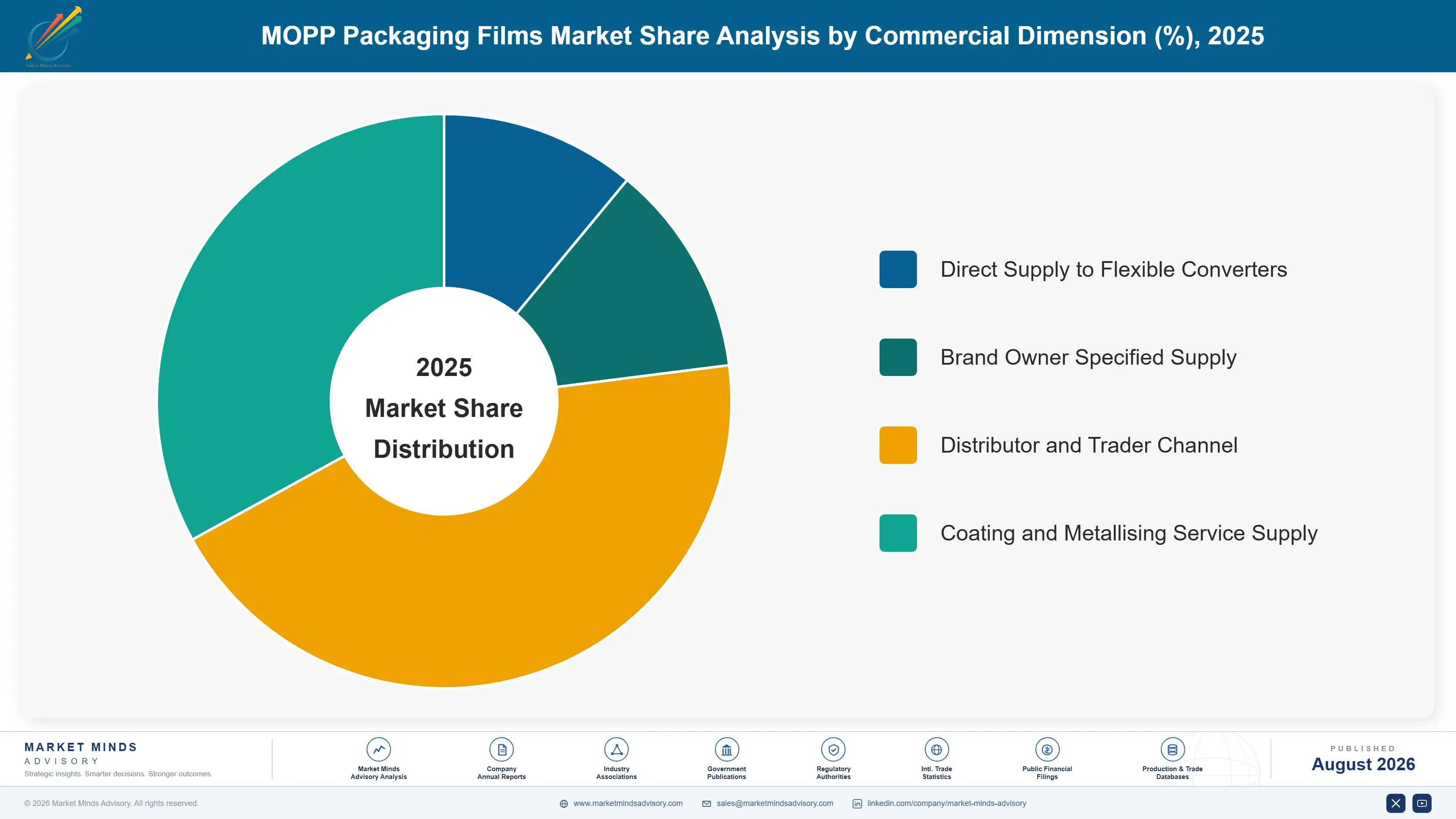Click the Market Minds Advisory Analysis icon
The width and height of the screenshot is (1456, 819).
point(378,749)
